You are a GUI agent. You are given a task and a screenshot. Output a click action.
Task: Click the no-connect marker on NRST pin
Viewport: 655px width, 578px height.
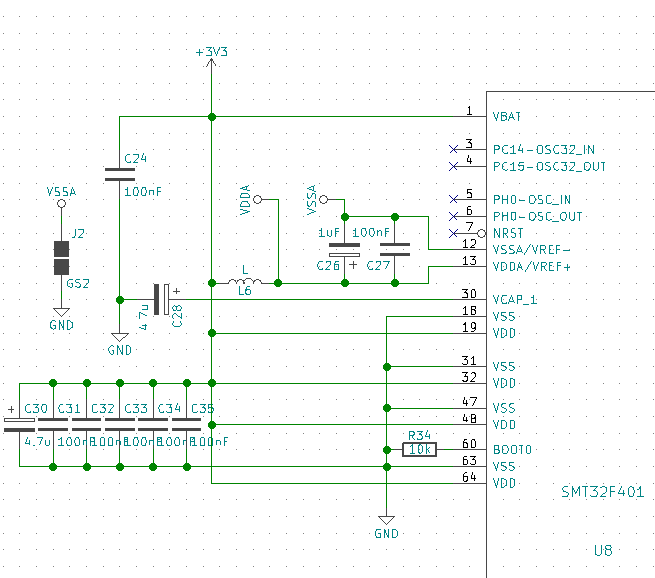click(453, 233)
